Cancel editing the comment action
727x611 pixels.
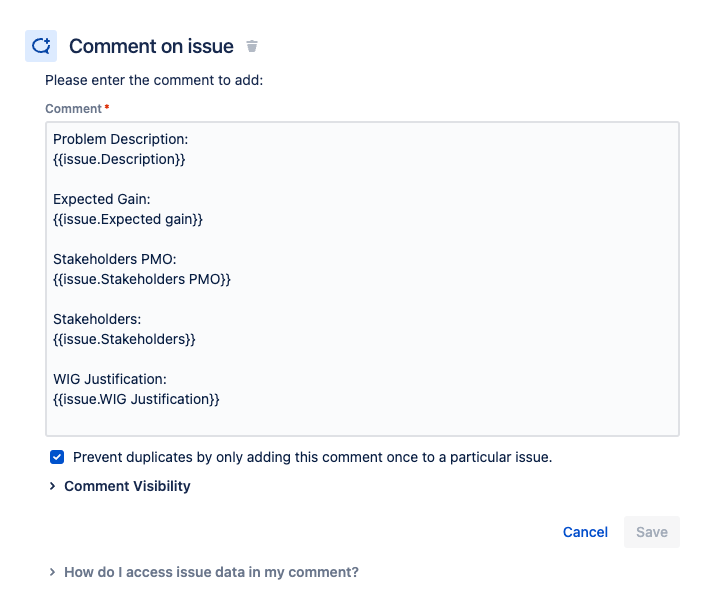coord(585,532)
